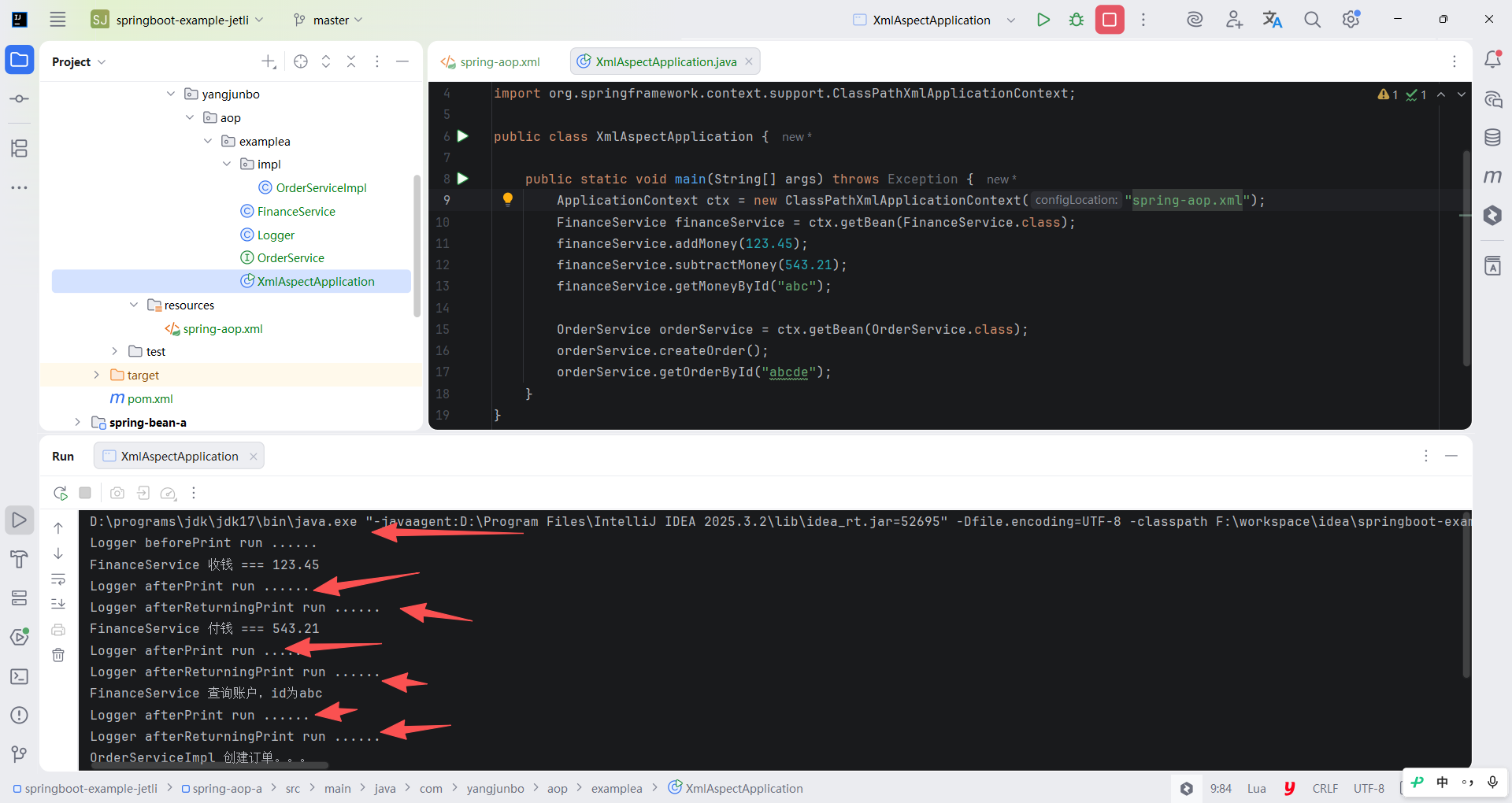Click the Select Opened File crosshair icon

coord(301,61)
